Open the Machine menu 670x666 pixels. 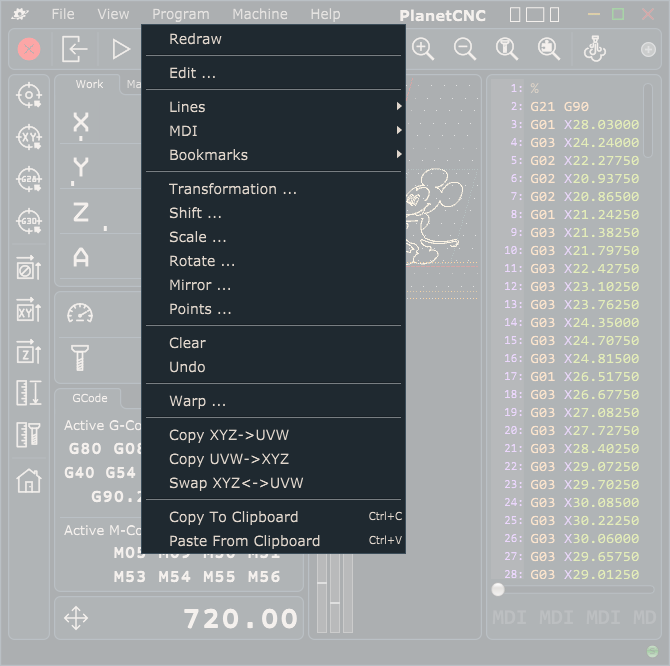point(259,14)
